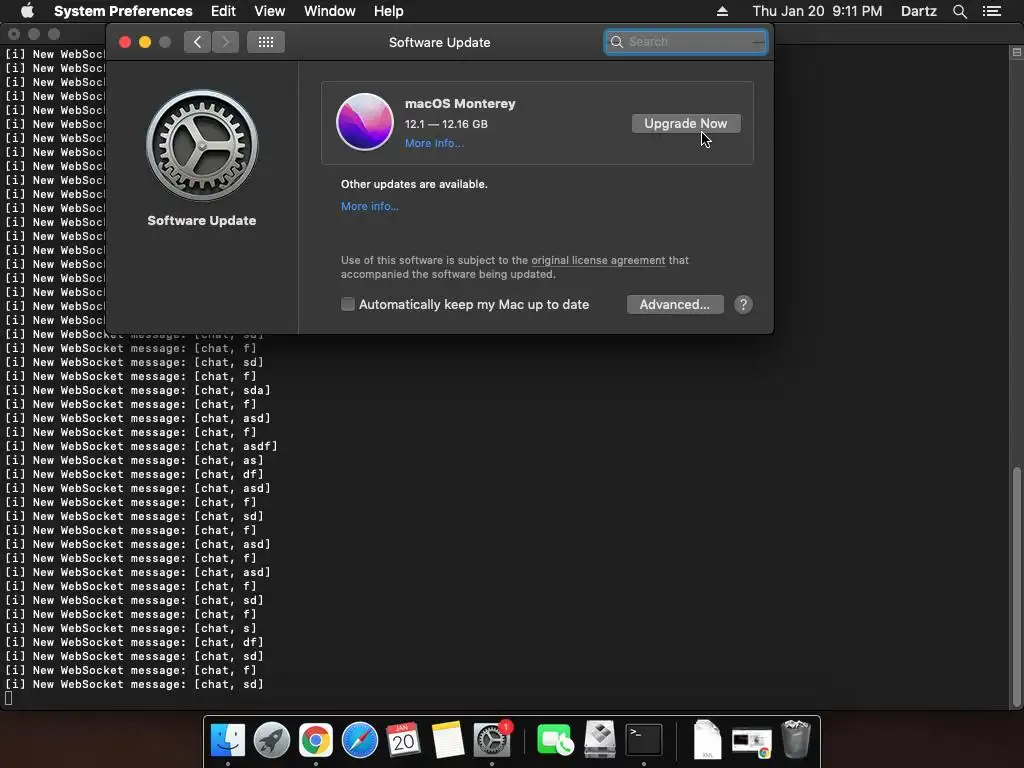This screenshot has width=1024, height=768.
Task: Click the eject icon in menu bar
Action: click(x=722, y=11)
